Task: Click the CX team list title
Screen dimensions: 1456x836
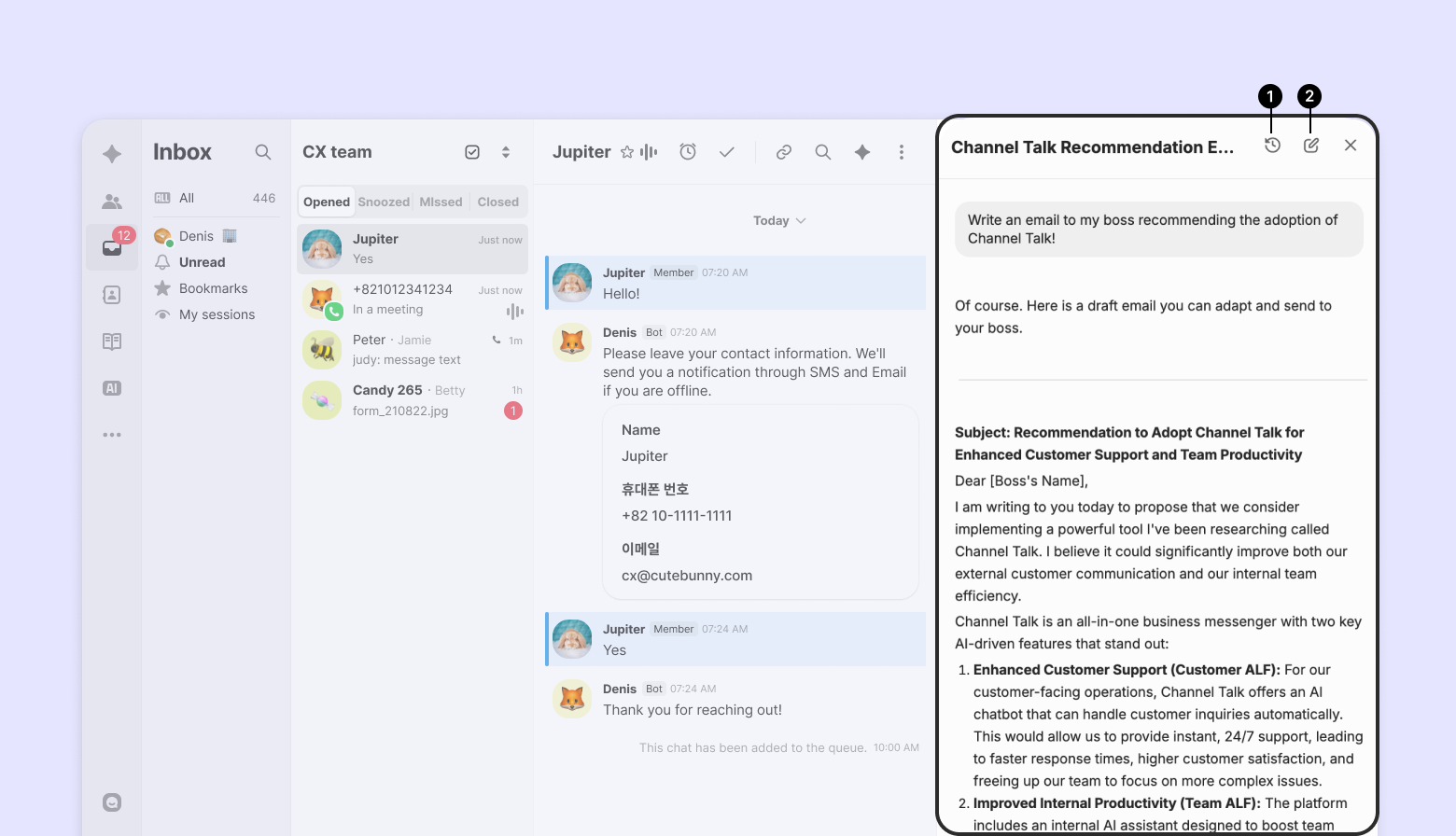Action: [x=337, y=152]
